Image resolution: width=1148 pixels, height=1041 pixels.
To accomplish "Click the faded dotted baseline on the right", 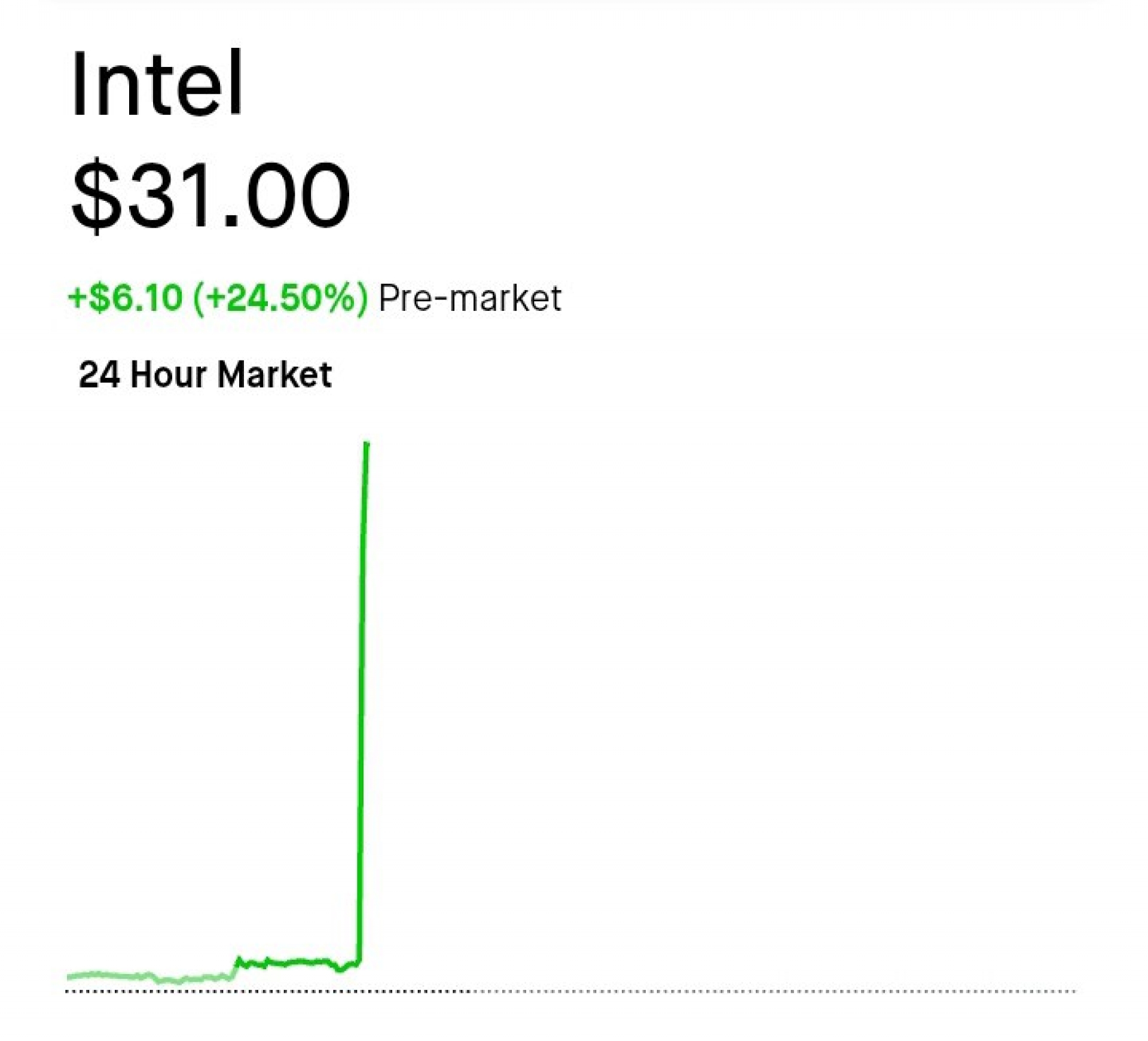I will click(777, 991).
